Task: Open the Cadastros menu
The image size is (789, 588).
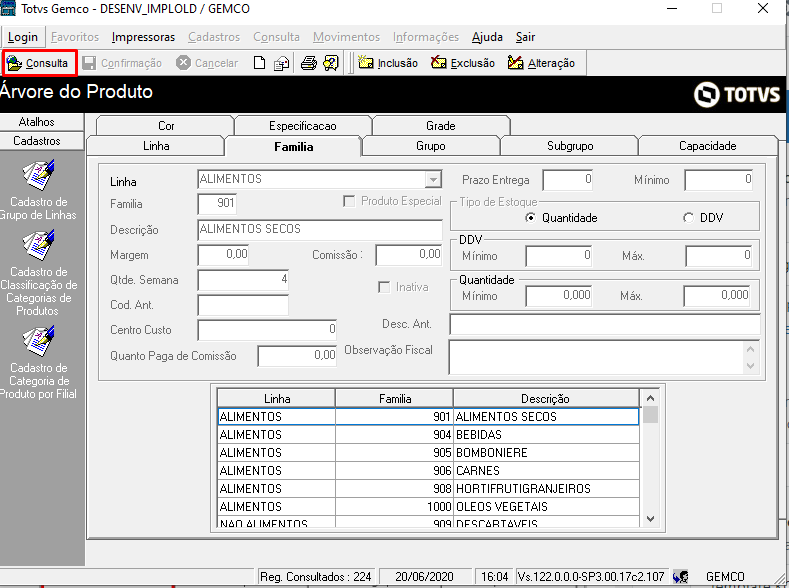Action: click(214, 37)
